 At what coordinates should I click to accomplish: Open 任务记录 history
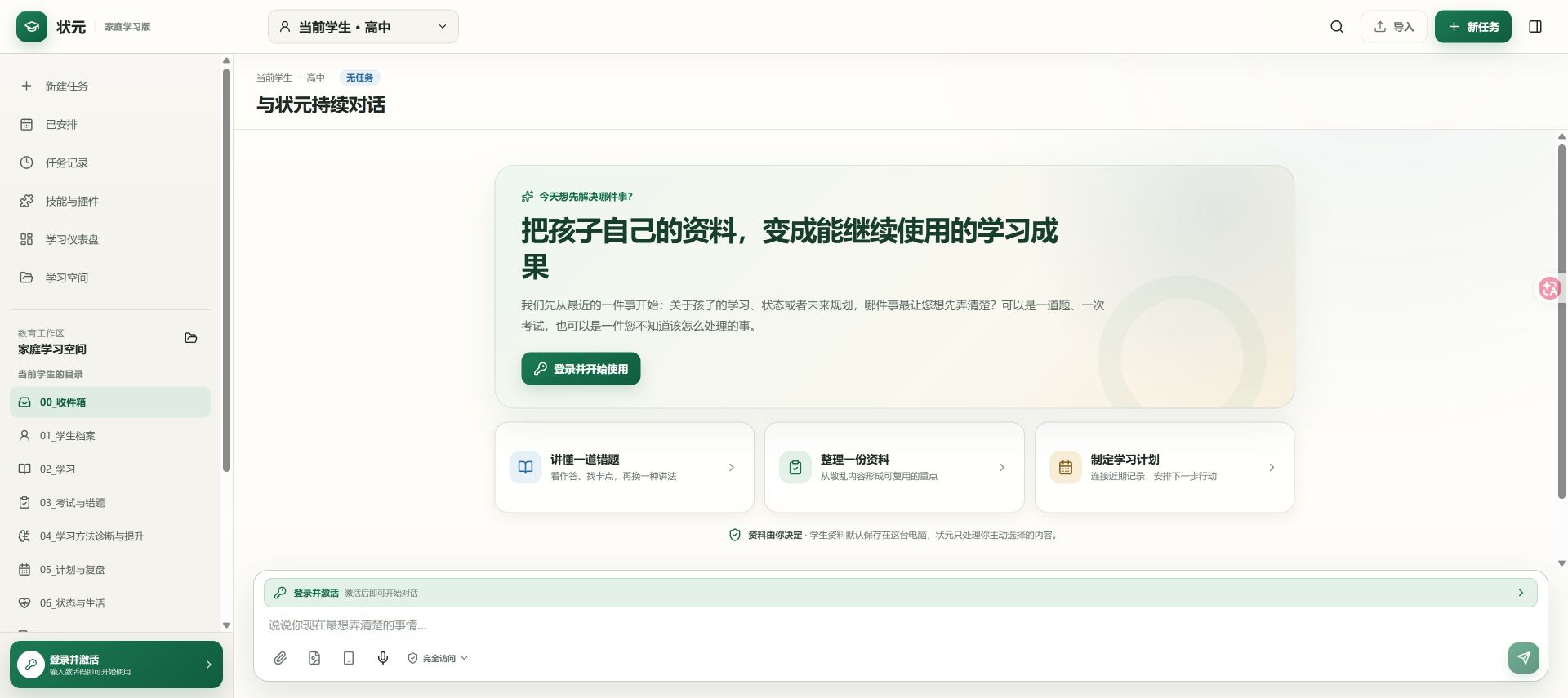pyautogui.click(x=110, y=162)
